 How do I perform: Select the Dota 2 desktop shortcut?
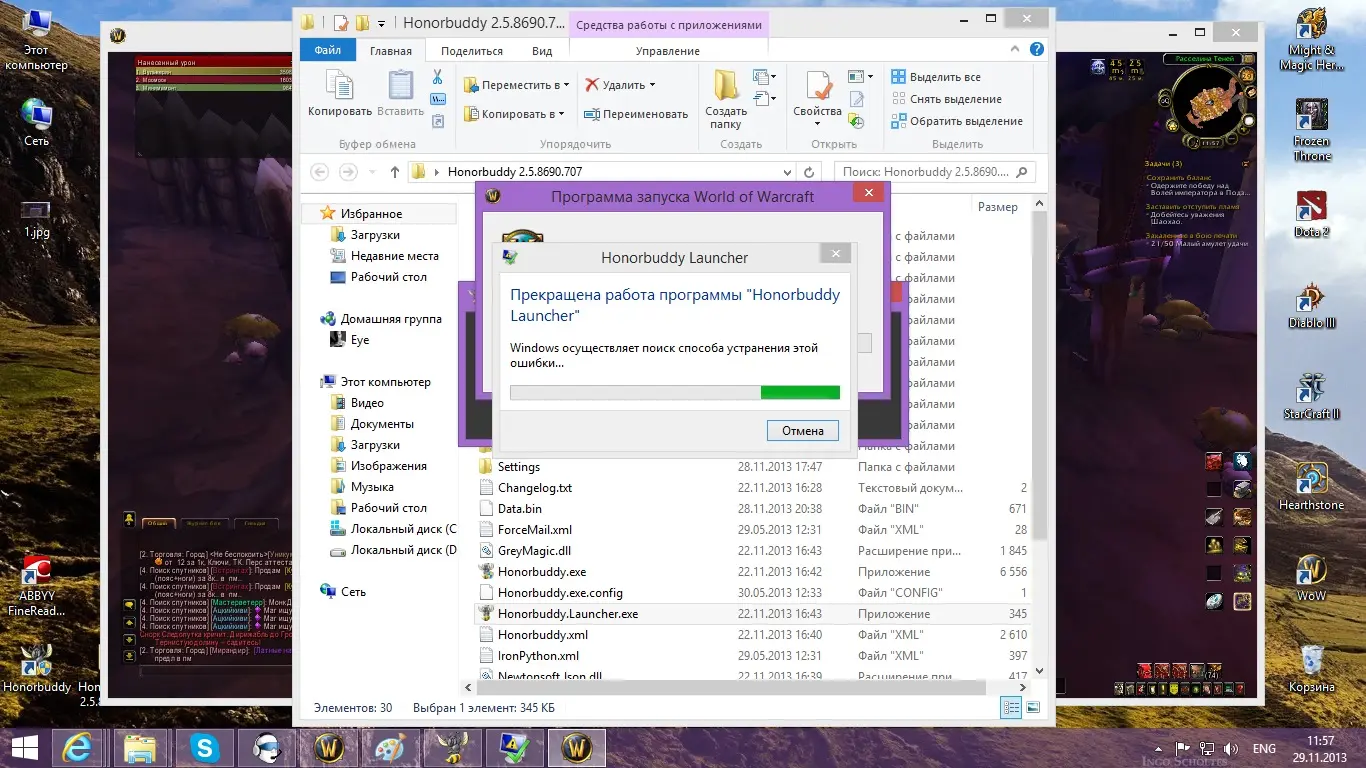pos(1311,214)
